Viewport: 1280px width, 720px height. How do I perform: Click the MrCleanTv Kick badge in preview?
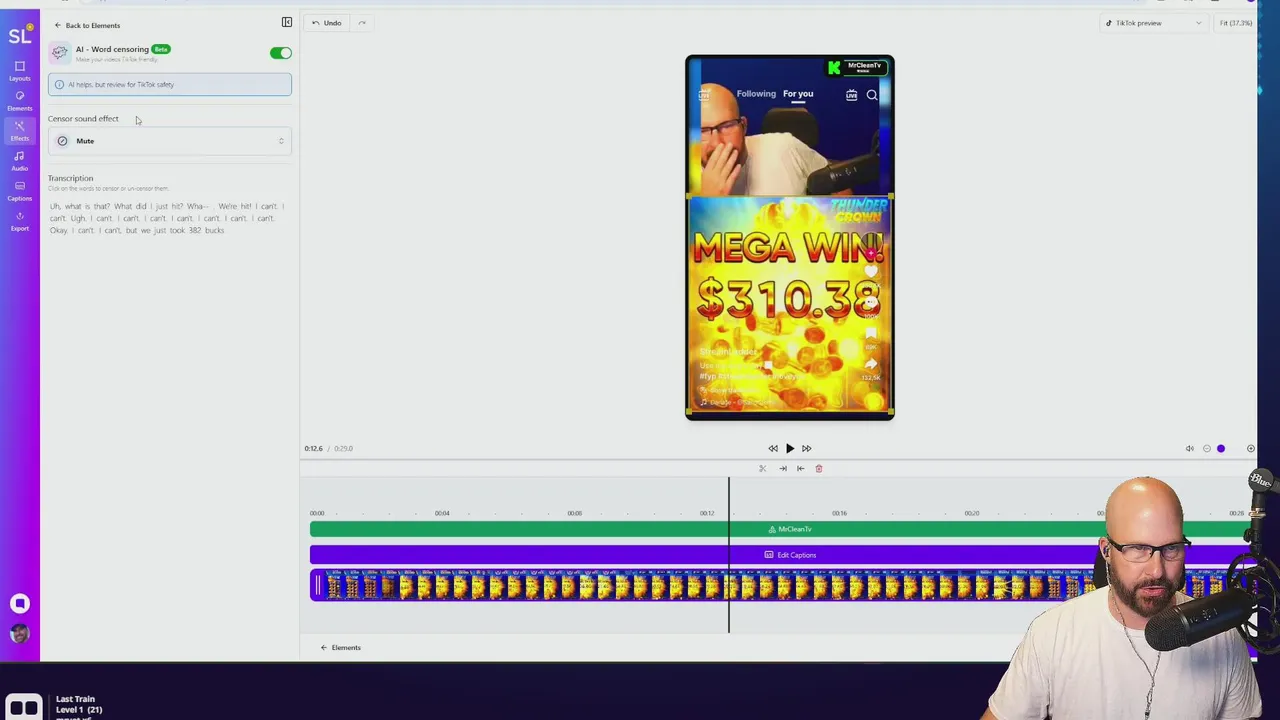(x=857, y=67)
